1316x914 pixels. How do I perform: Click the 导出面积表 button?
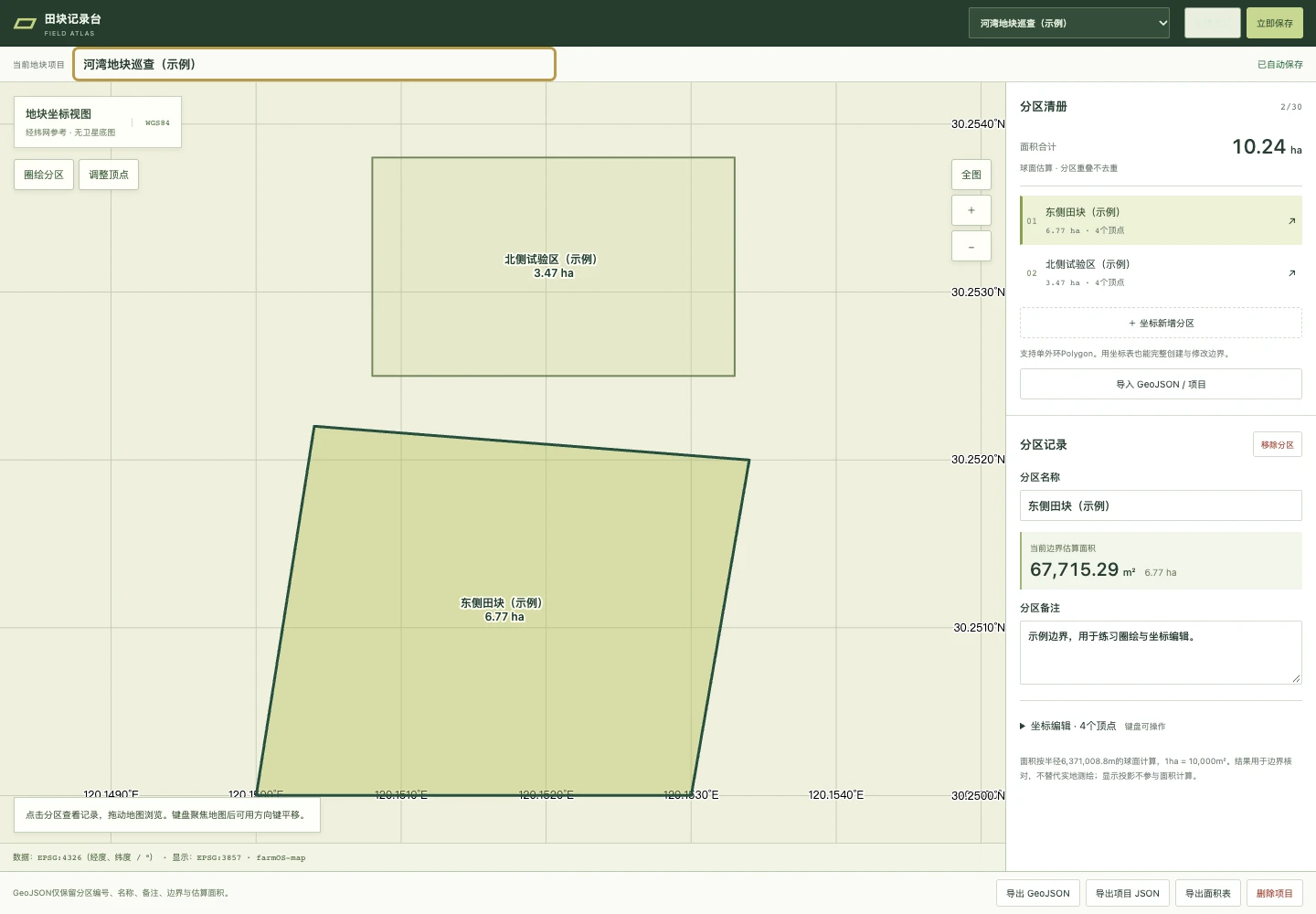click(1208, 893)
